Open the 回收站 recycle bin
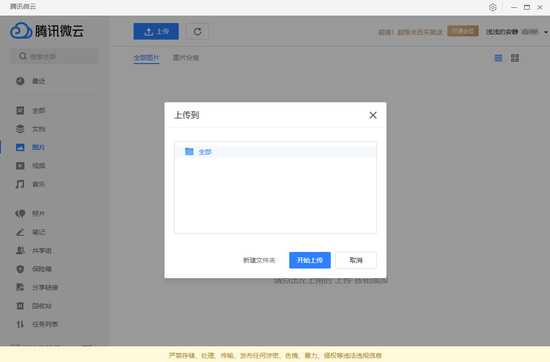The height and width of the screenshot is (362, 550). tap(34, 306)
